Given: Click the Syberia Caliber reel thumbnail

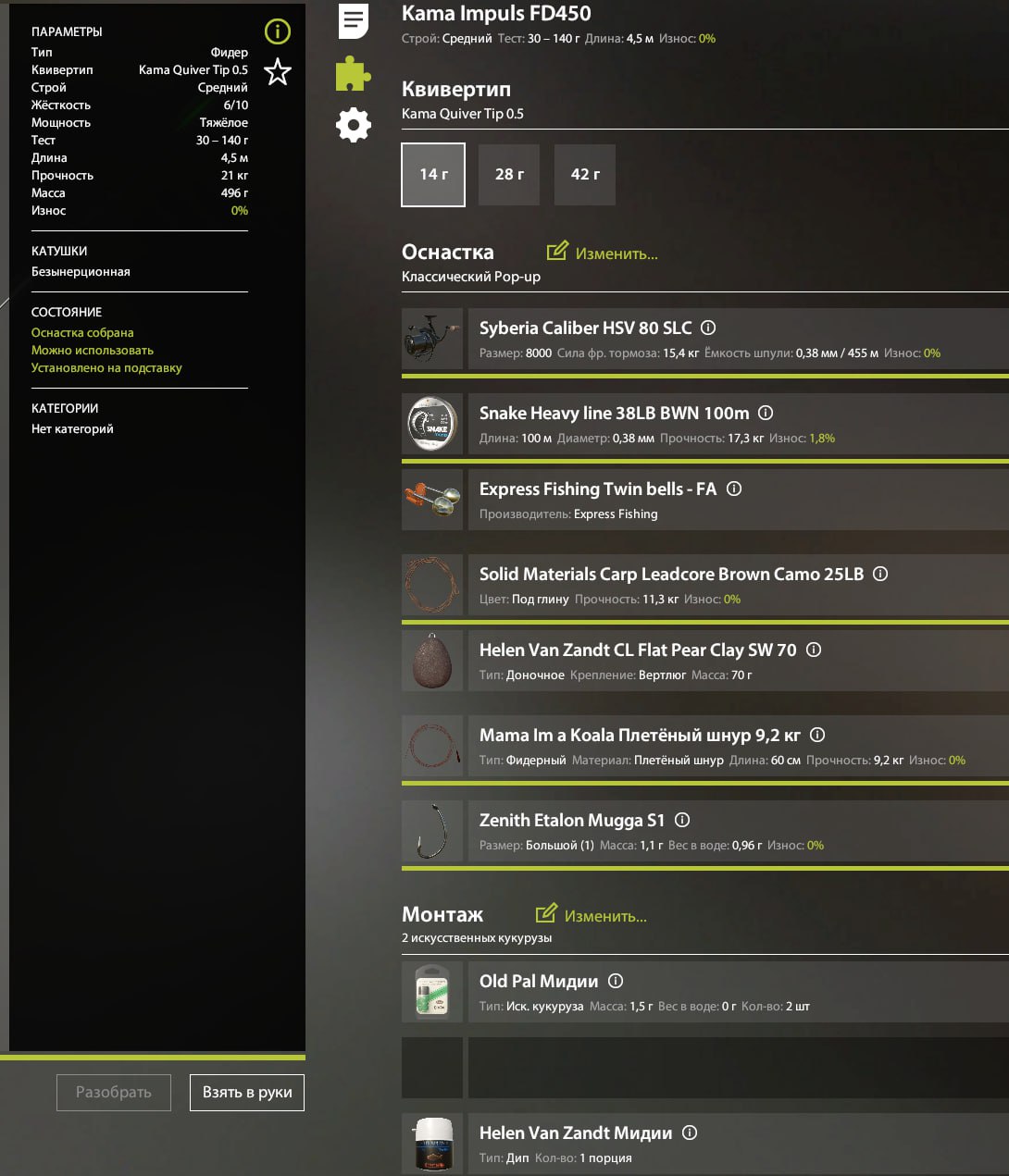Looking at the screenshot, I should click(432, 340).
